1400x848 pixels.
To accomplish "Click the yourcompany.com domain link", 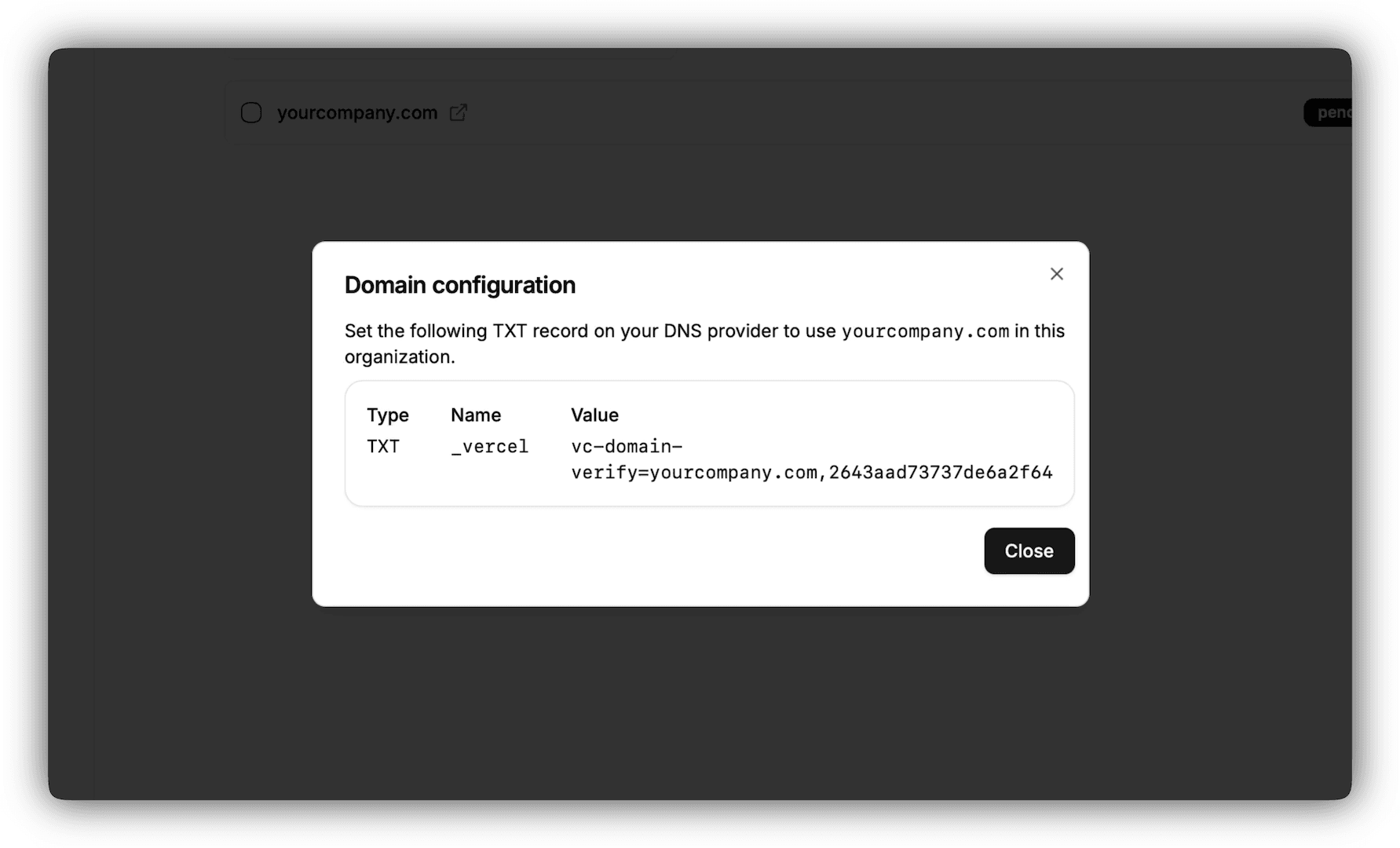I will 357,112.
